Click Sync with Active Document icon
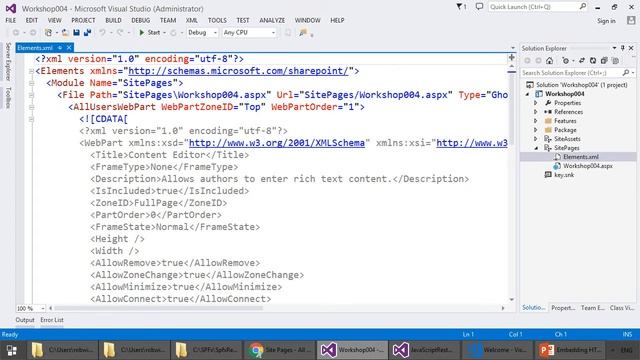This screenshot has height=360, width=640. [582, 60]
